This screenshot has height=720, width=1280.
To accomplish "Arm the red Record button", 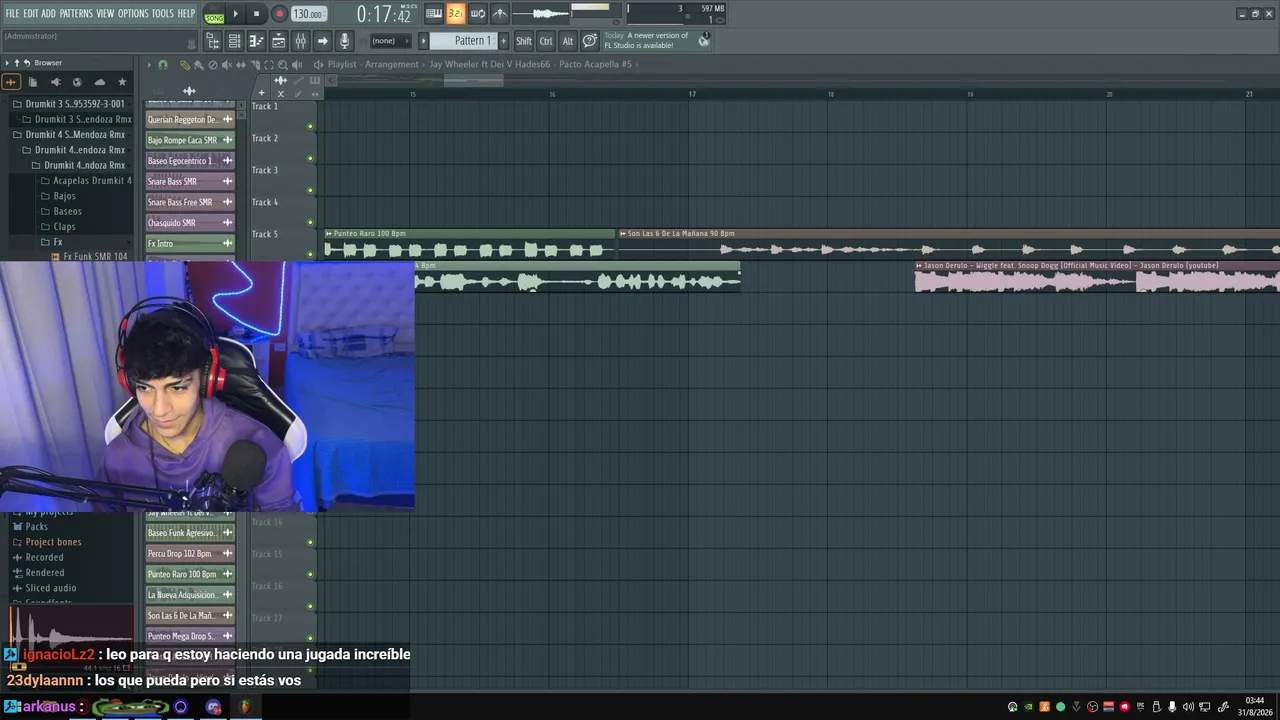I will click(x=279, y=14).
